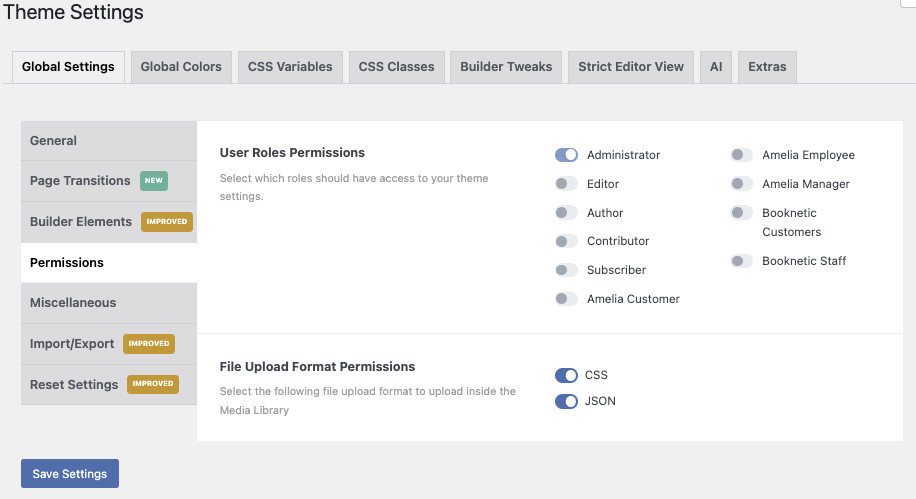Click the Administrator label text
The image size is (916, 499).
pyautogui.click(x=623, y=155)
